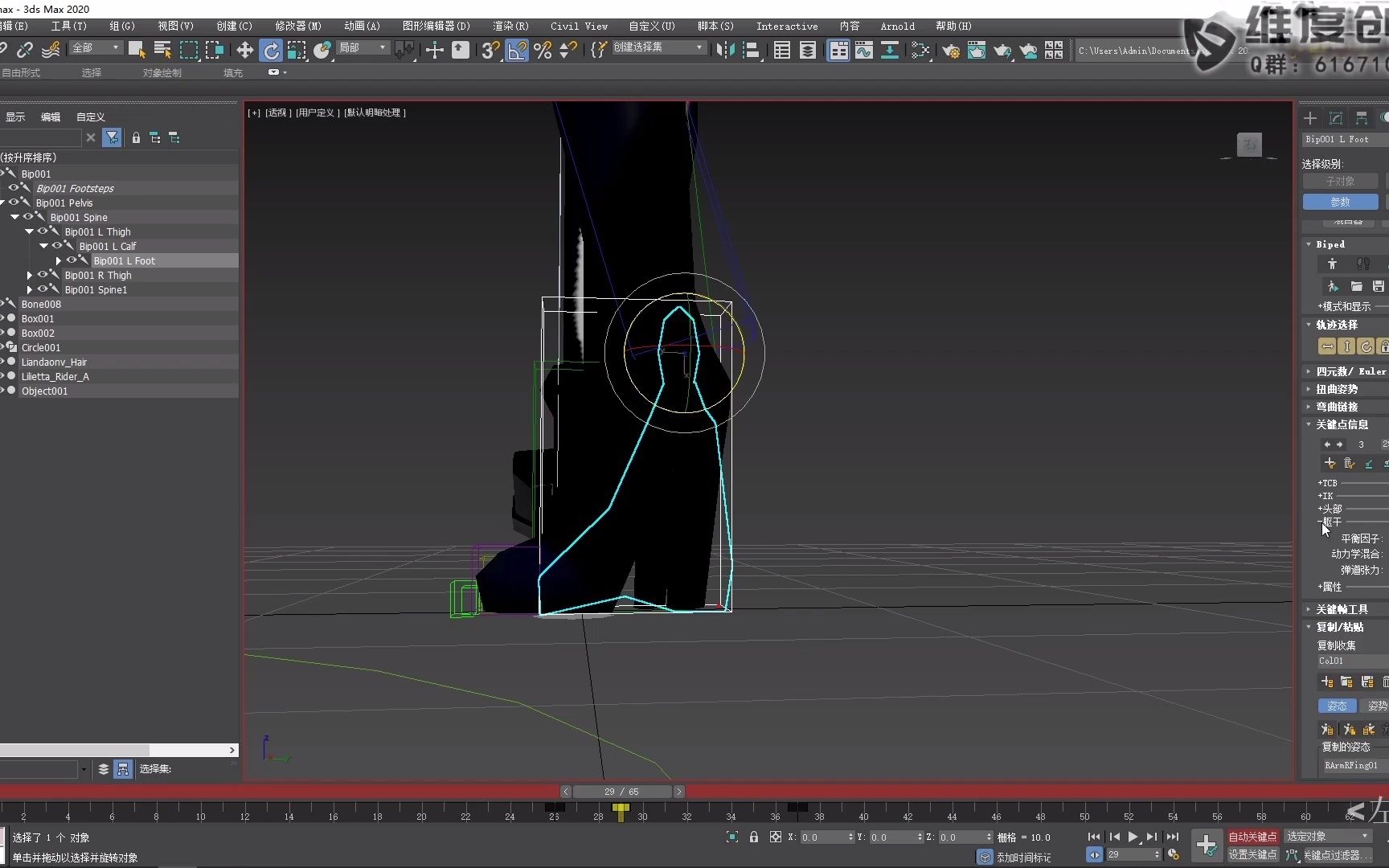The image size is (1389, 868).
Task: Select the Figure Mode icon in Biped rollout
Action: point(1332,265)
